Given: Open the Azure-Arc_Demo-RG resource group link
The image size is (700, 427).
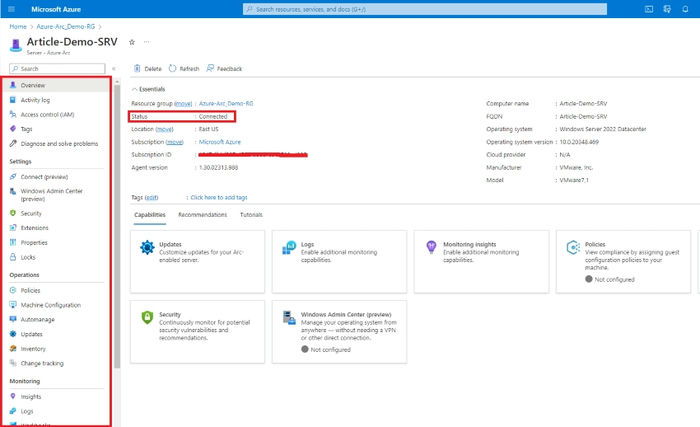Looking at the screenshot, I should (x=226, y=104).
